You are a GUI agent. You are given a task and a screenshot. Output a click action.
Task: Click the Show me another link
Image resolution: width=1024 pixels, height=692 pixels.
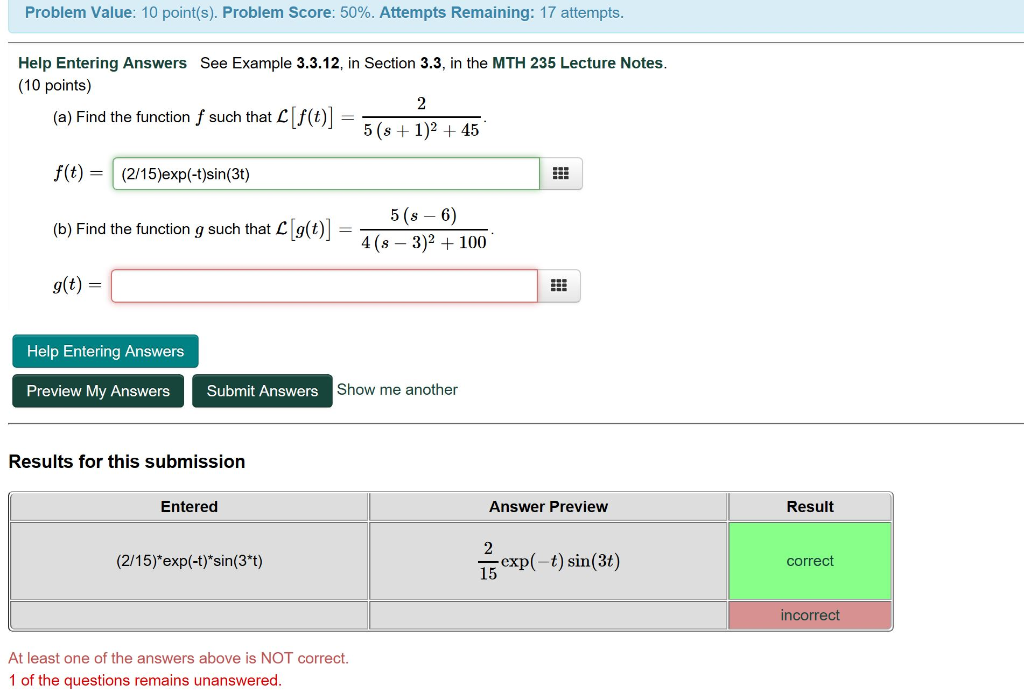pyautogui.click(x=397, y=390)
